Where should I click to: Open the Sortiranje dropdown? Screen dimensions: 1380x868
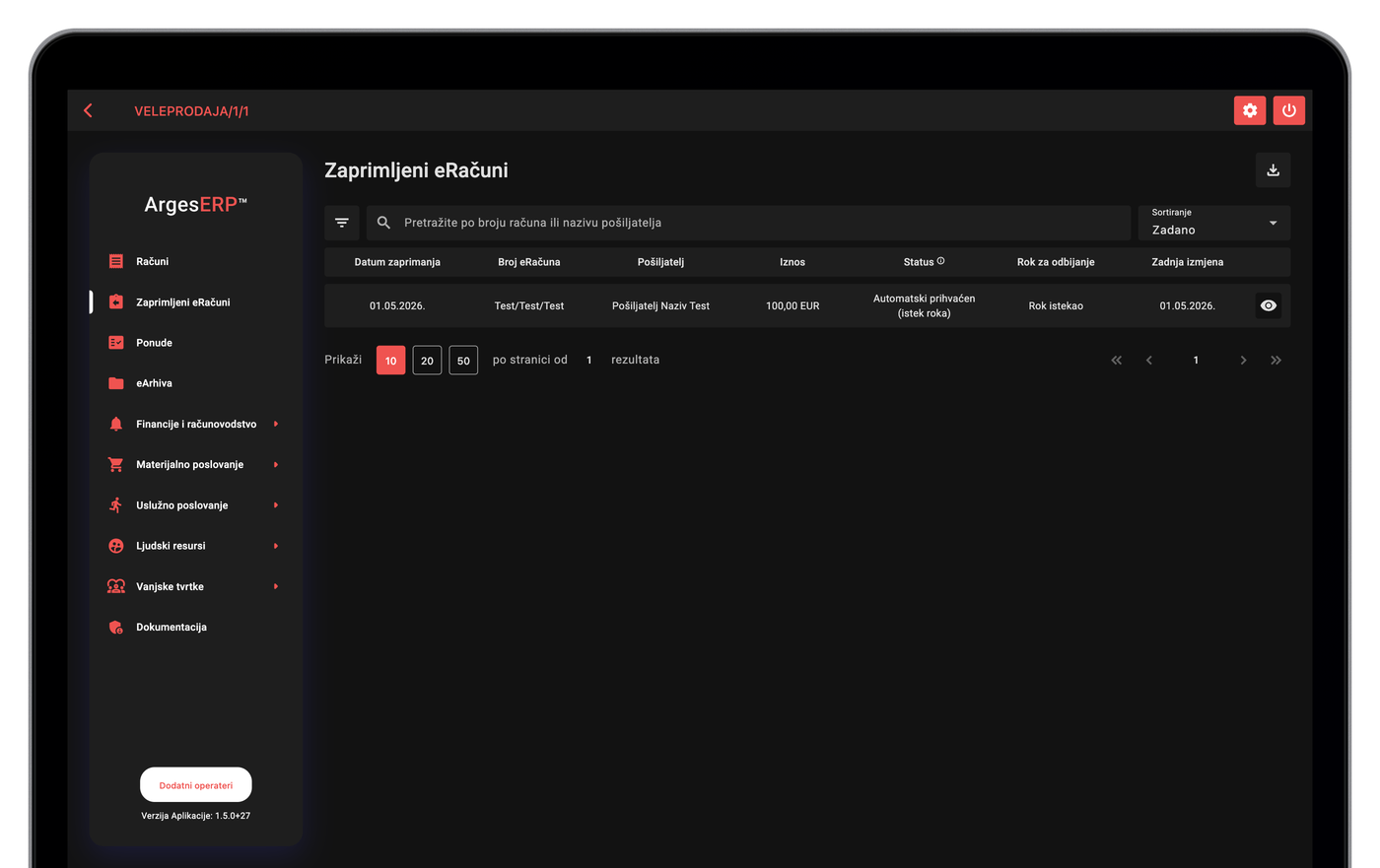click(x=1214, y=223)
